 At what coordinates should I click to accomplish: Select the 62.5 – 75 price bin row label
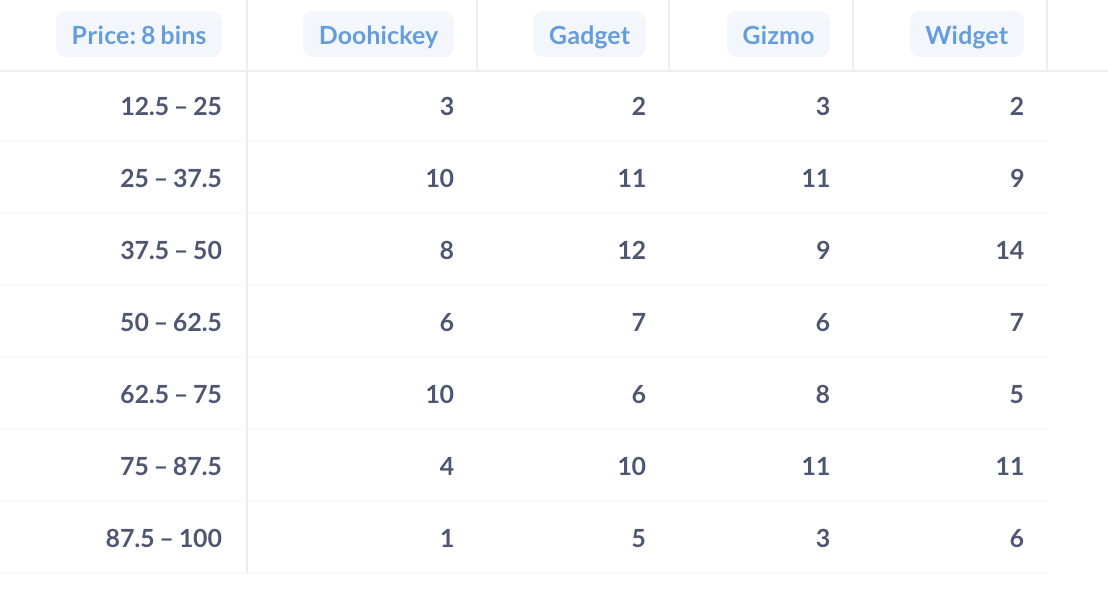pyautogui.click(x=170, y=393)
